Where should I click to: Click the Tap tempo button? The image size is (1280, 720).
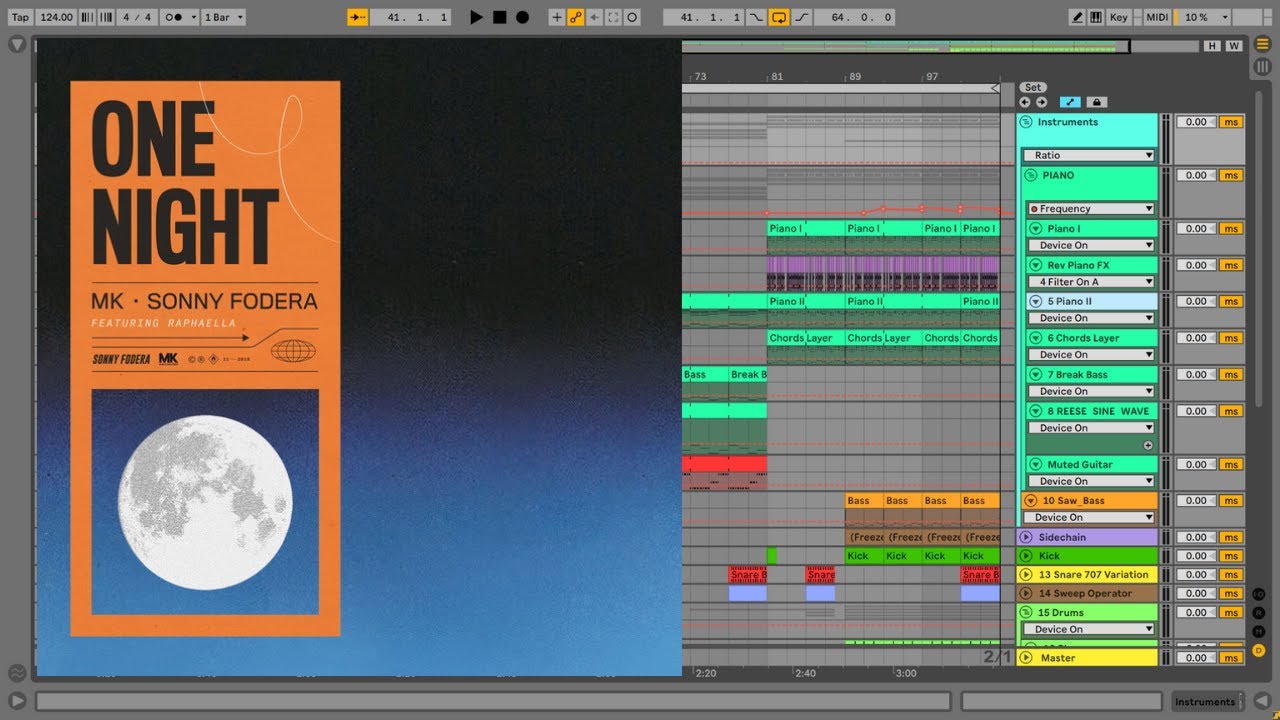pos(20,17)
